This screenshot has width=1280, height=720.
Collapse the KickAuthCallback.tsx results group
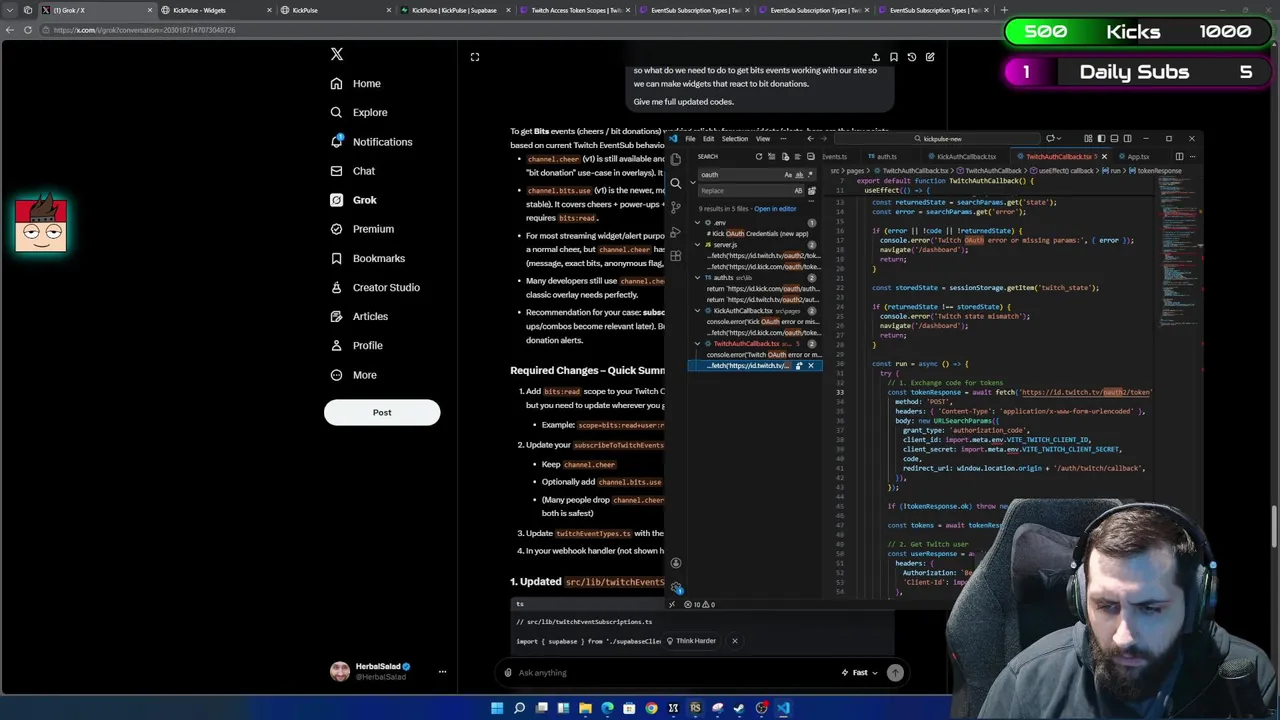pyautogui.click(x=697, y=310)
